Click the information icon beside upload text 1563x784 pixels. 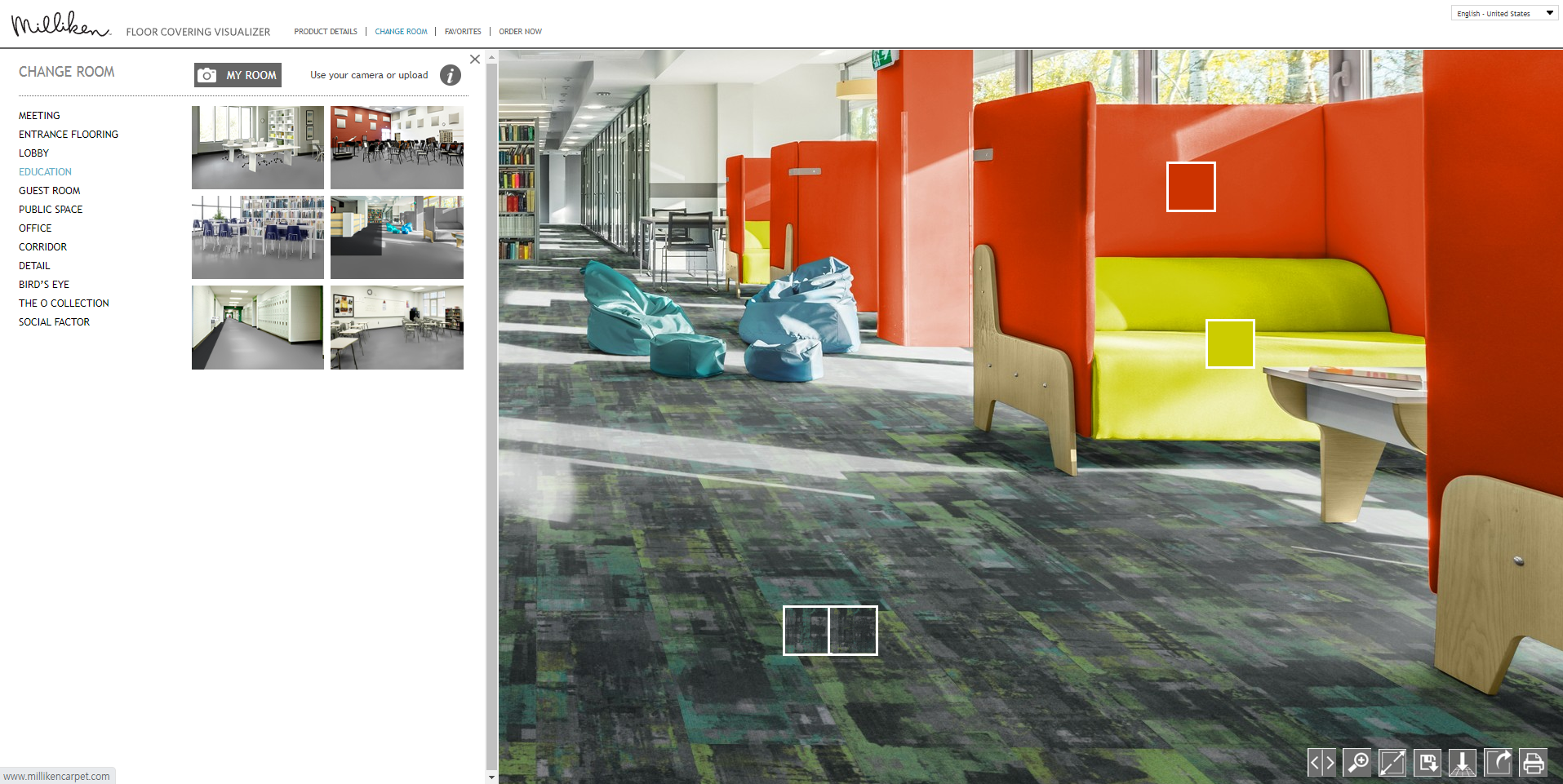click(x=451, y=75)
